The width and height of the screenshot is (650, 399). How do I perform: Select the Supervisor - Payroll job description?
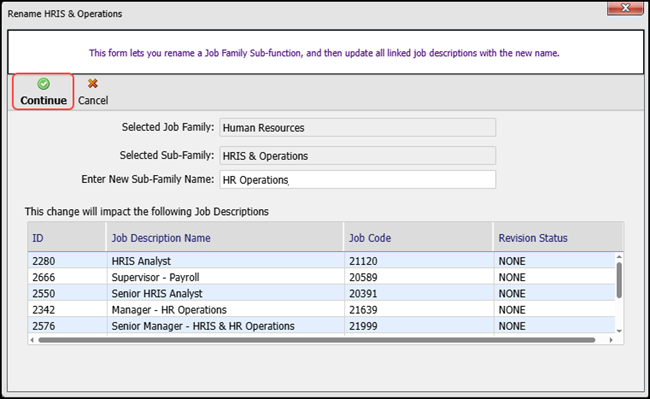point(155,277)
